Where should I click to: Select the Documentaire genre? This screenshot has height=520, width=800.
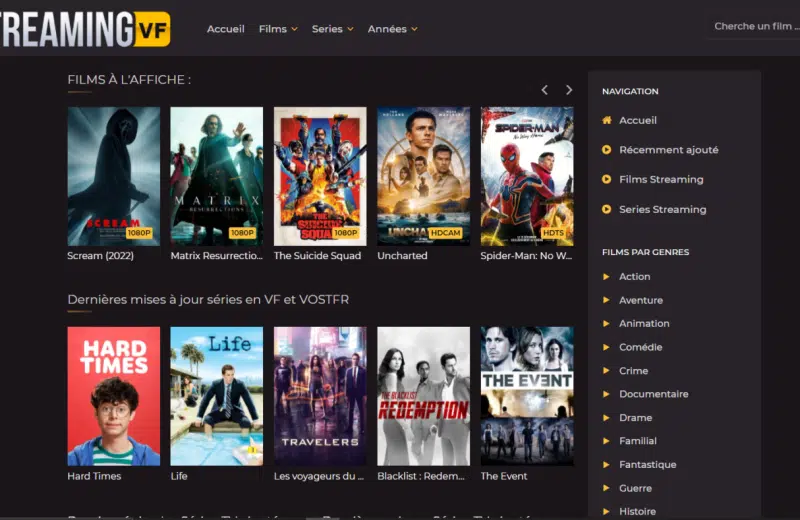pos(654,394)
